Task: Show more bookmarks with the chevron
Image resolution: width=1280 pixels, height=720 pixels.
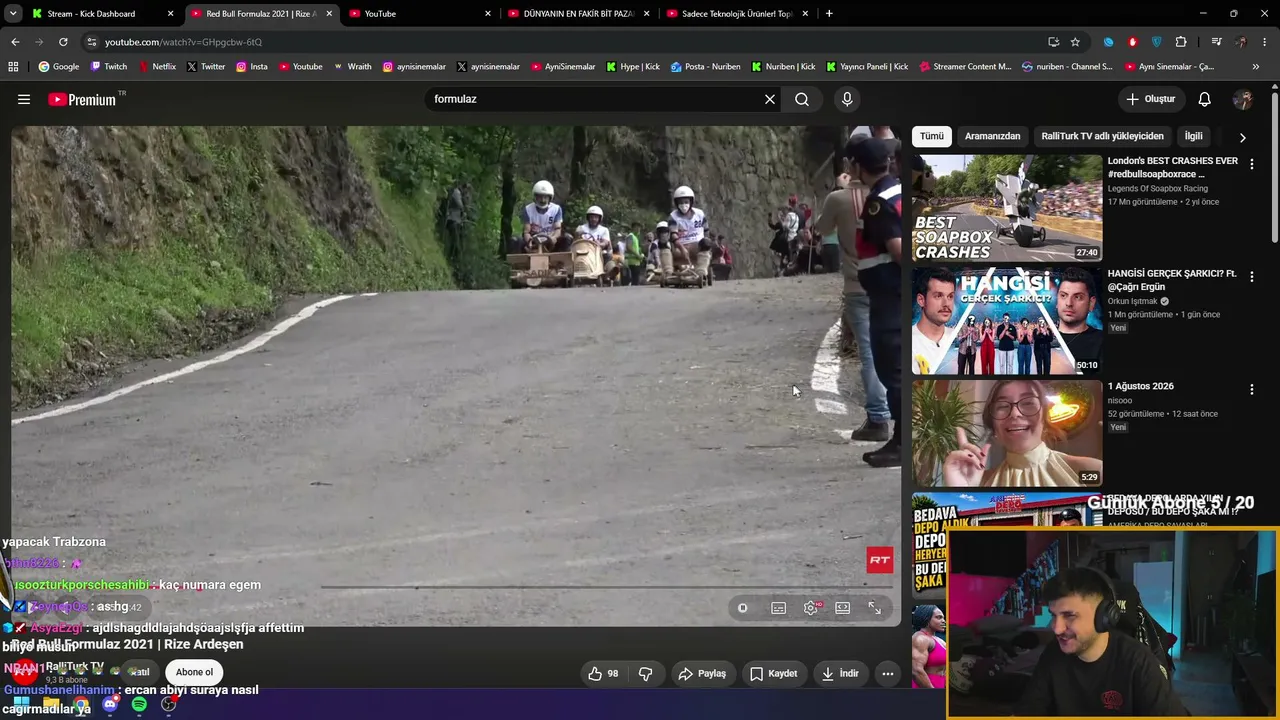Action: click(x=1256, y=67)
